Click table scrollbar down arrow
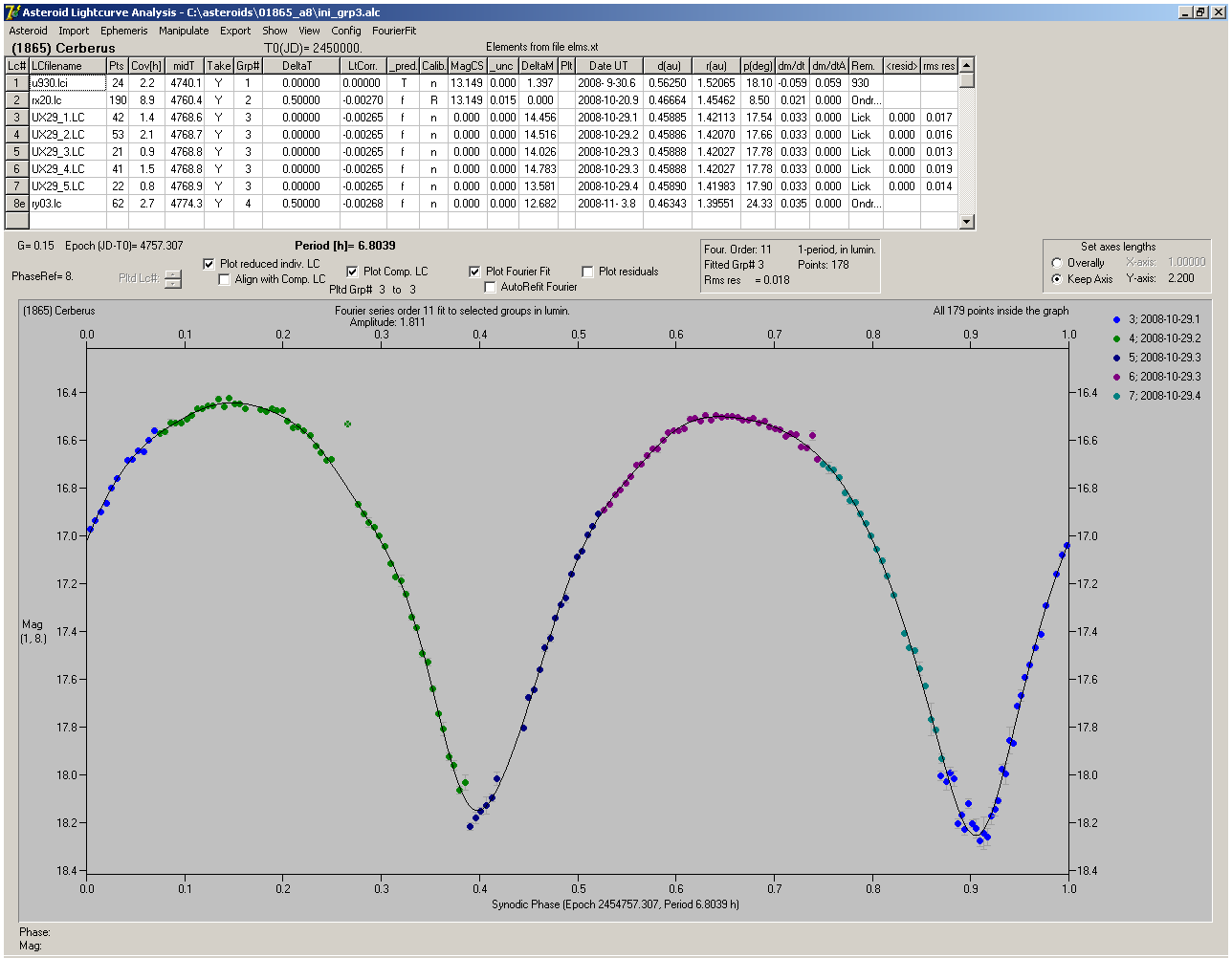The image size is (1232, 958). coord(967,222)
